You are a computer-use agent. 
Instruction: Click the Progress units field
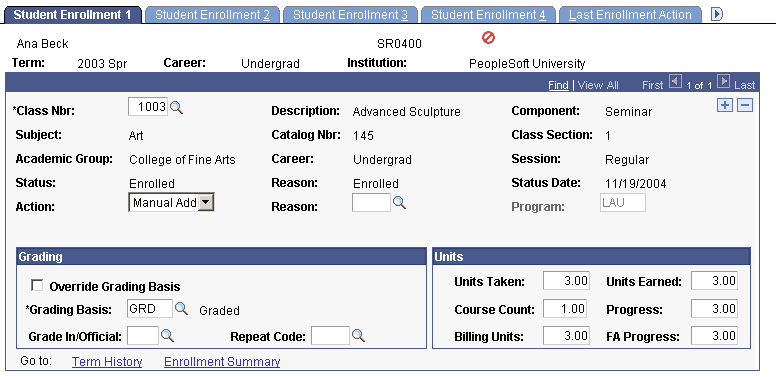[714, 308]
